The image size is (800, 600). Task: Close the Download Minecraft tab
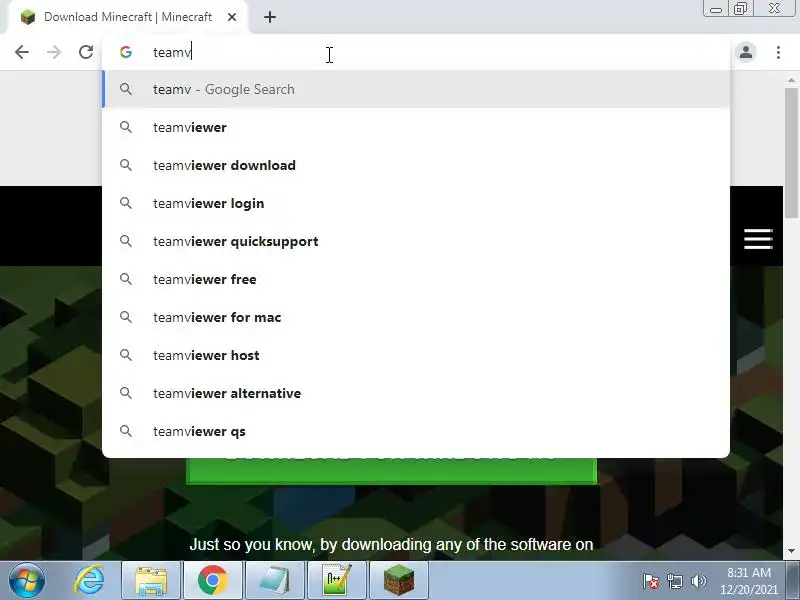[232, 17]
